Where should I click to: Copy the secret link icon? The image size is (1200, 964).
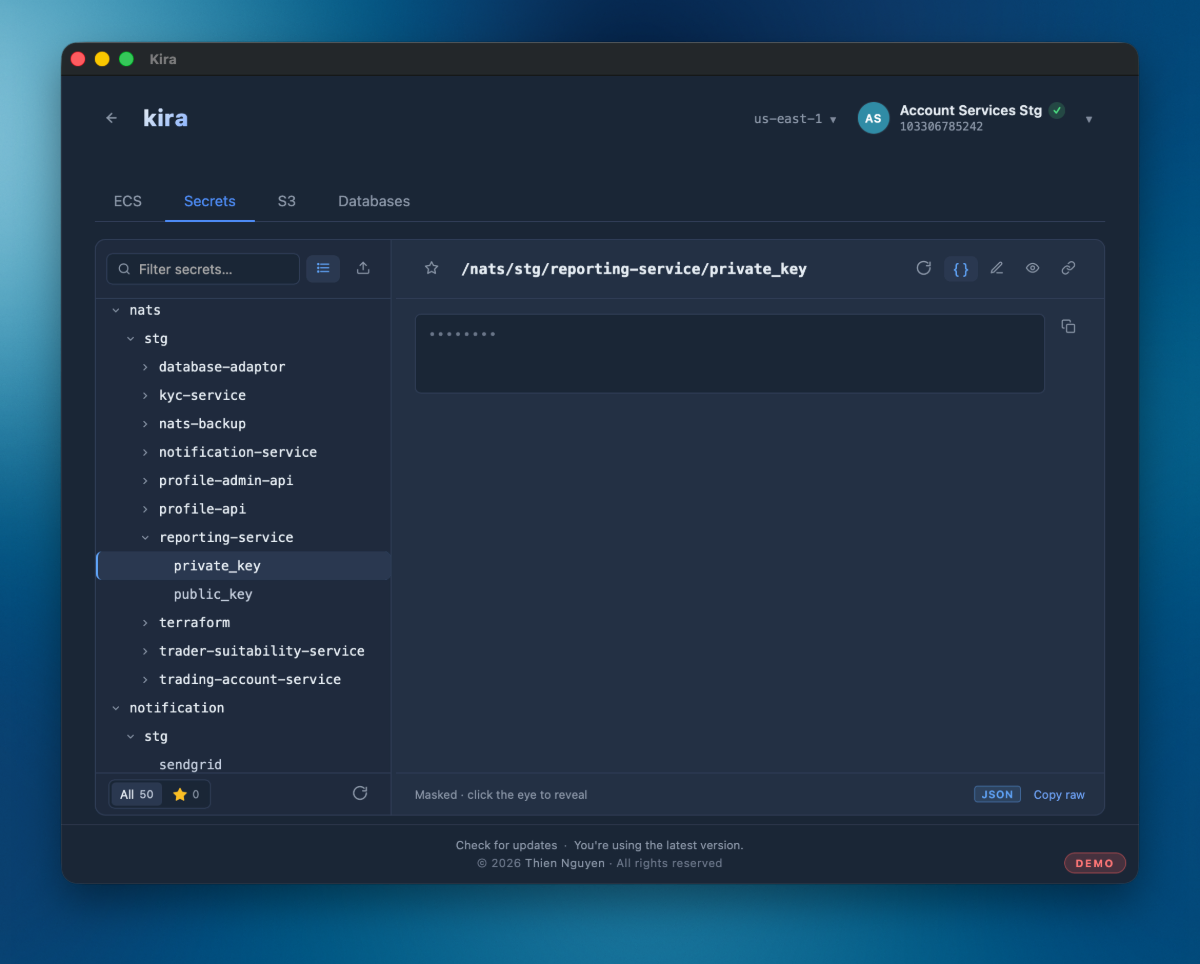click(x=1068, y=268)
